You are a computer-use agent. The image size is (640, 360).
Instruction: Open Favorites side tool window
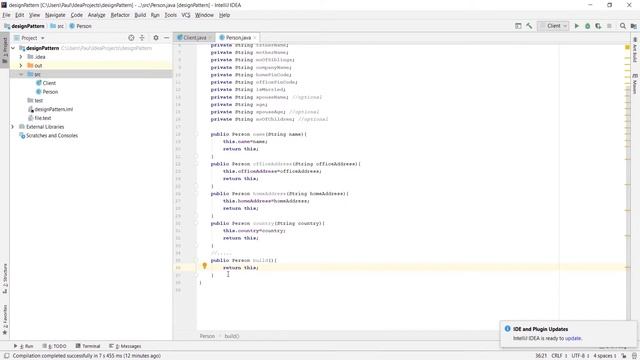tap(5, 320)
